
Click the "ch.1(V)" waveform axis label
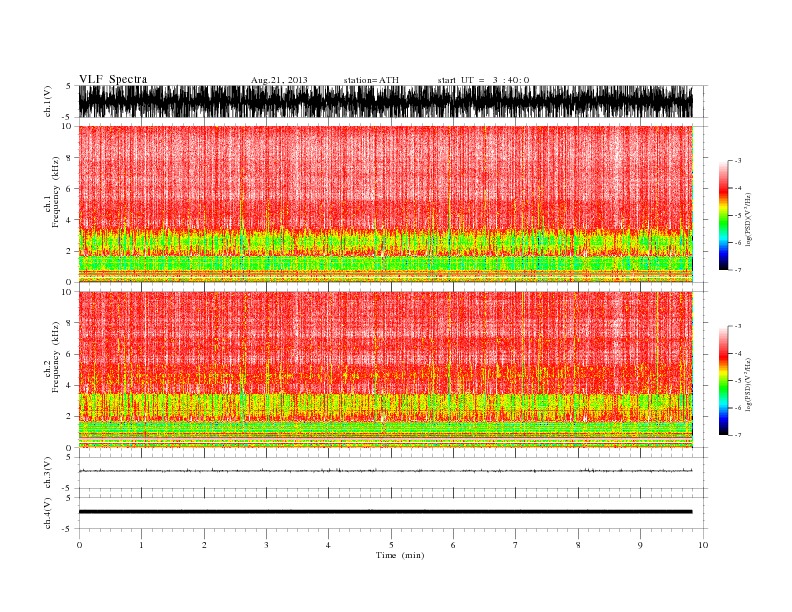pos(48,101)
